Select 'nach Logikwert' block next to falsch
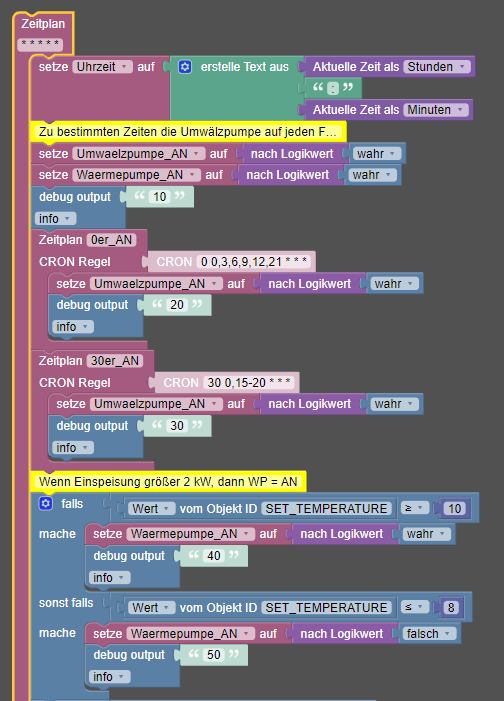Screen dimensions: 504x701 coord(342,633)
